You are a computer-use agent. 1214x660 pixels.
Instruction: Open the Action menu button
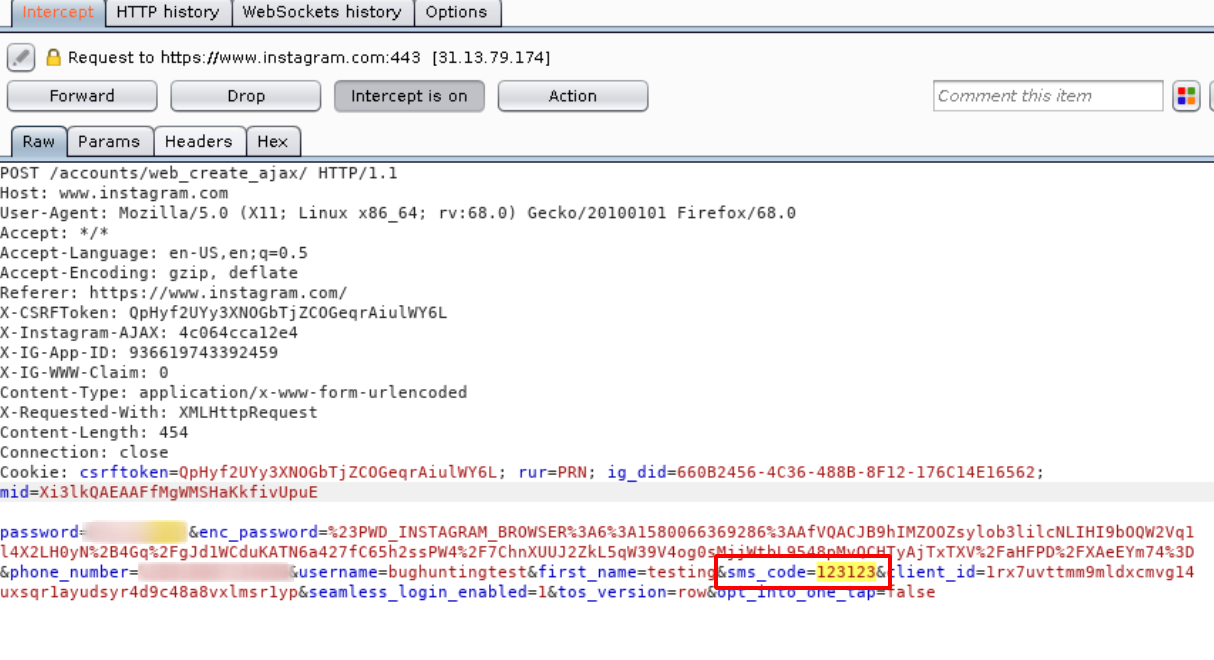coord(573,96)
